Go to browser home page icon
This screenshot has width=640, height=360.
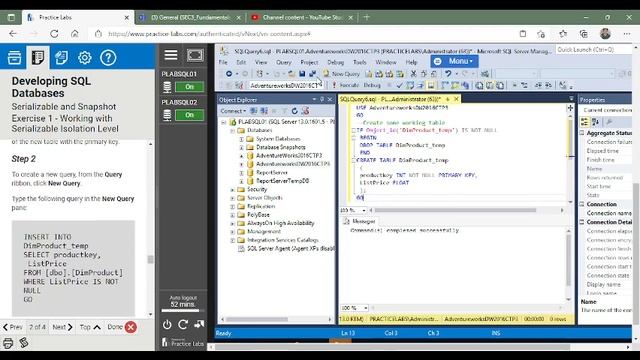click(75, 34)
